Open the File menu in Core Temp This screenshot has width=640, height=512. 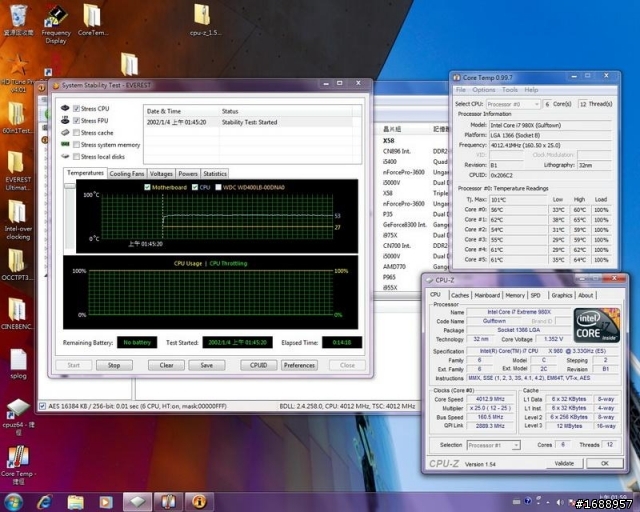(460, 90)
